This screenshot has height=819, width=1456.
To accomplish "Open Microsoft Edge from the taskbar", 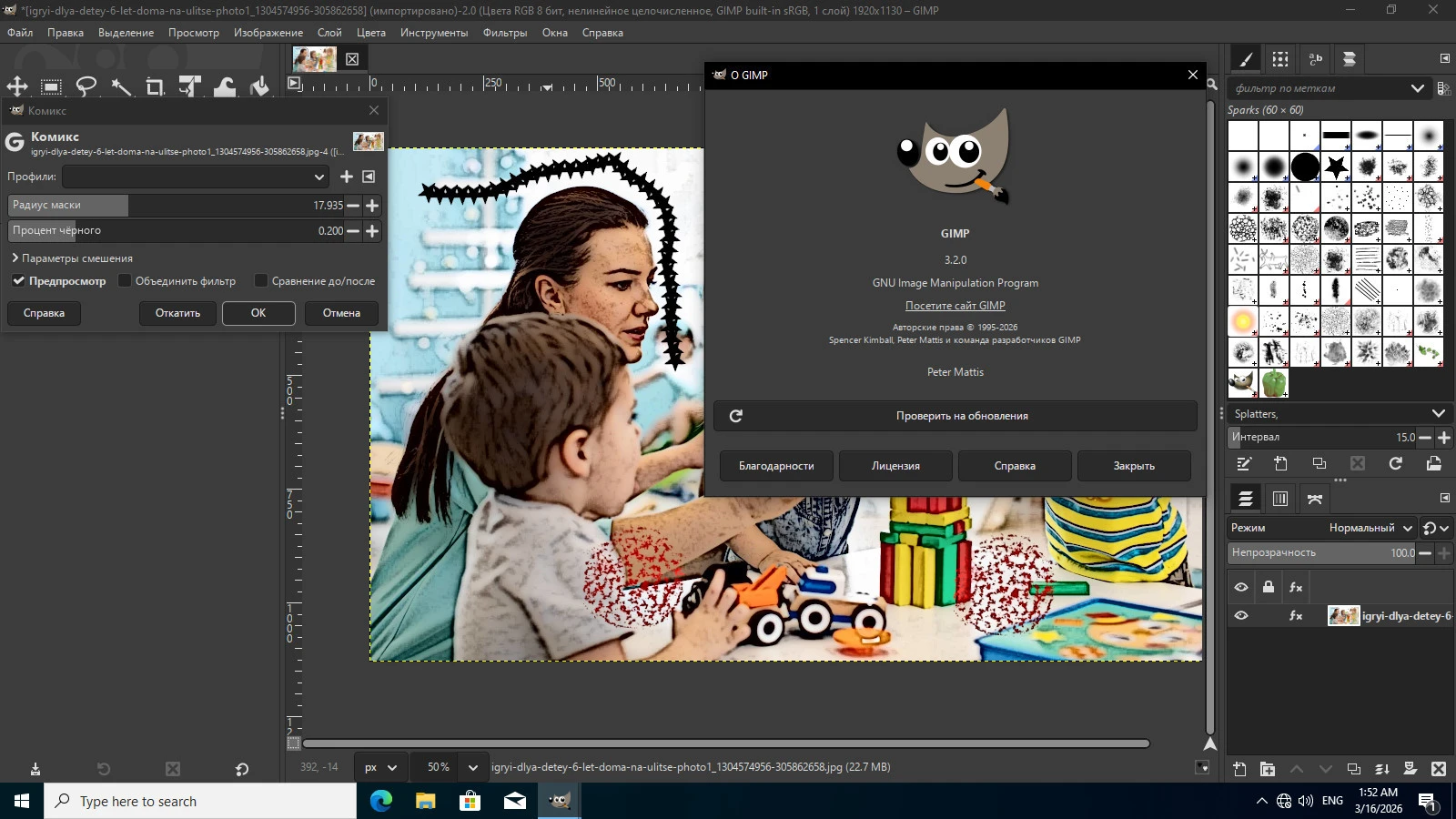I will click(x=381, y=801).
